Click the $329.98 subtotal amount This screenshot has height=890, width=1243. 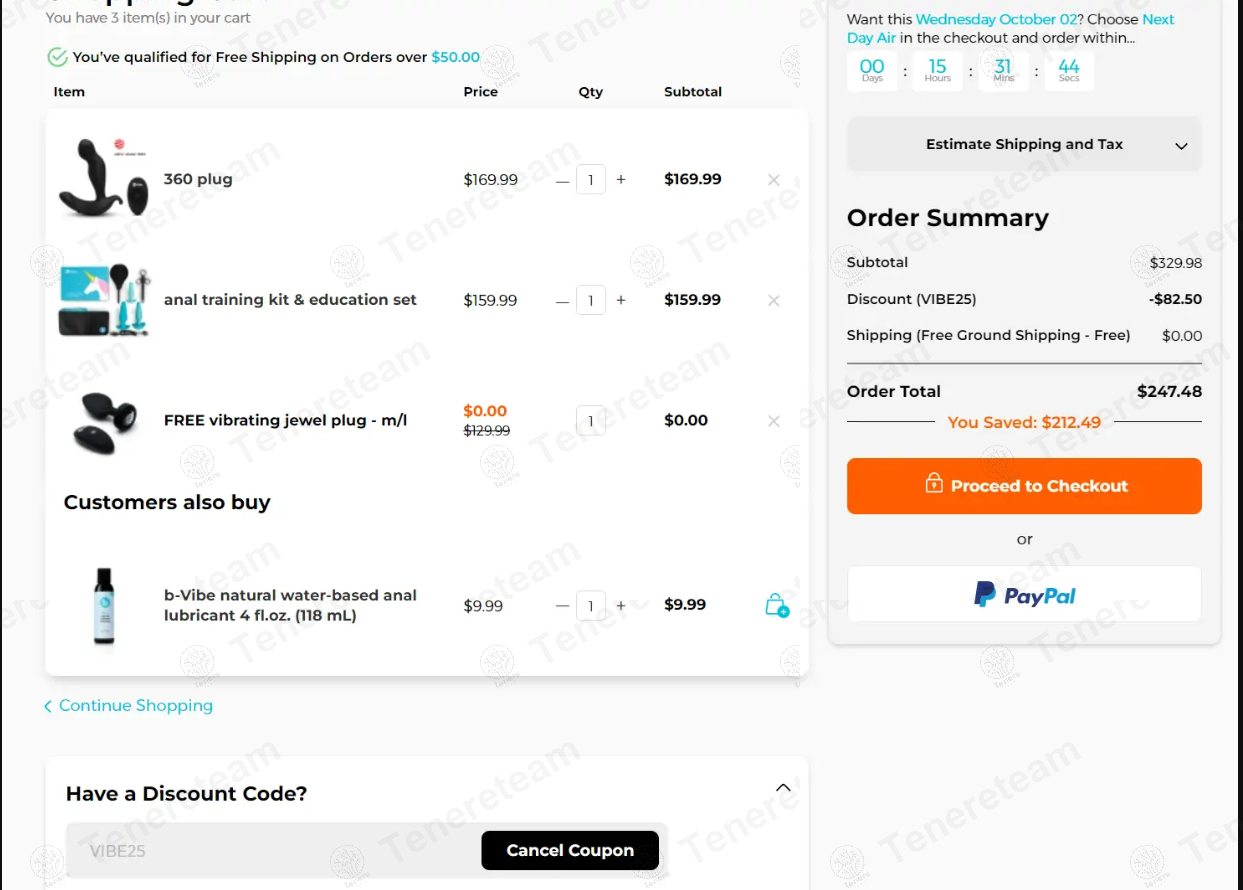pos(1176,263)
